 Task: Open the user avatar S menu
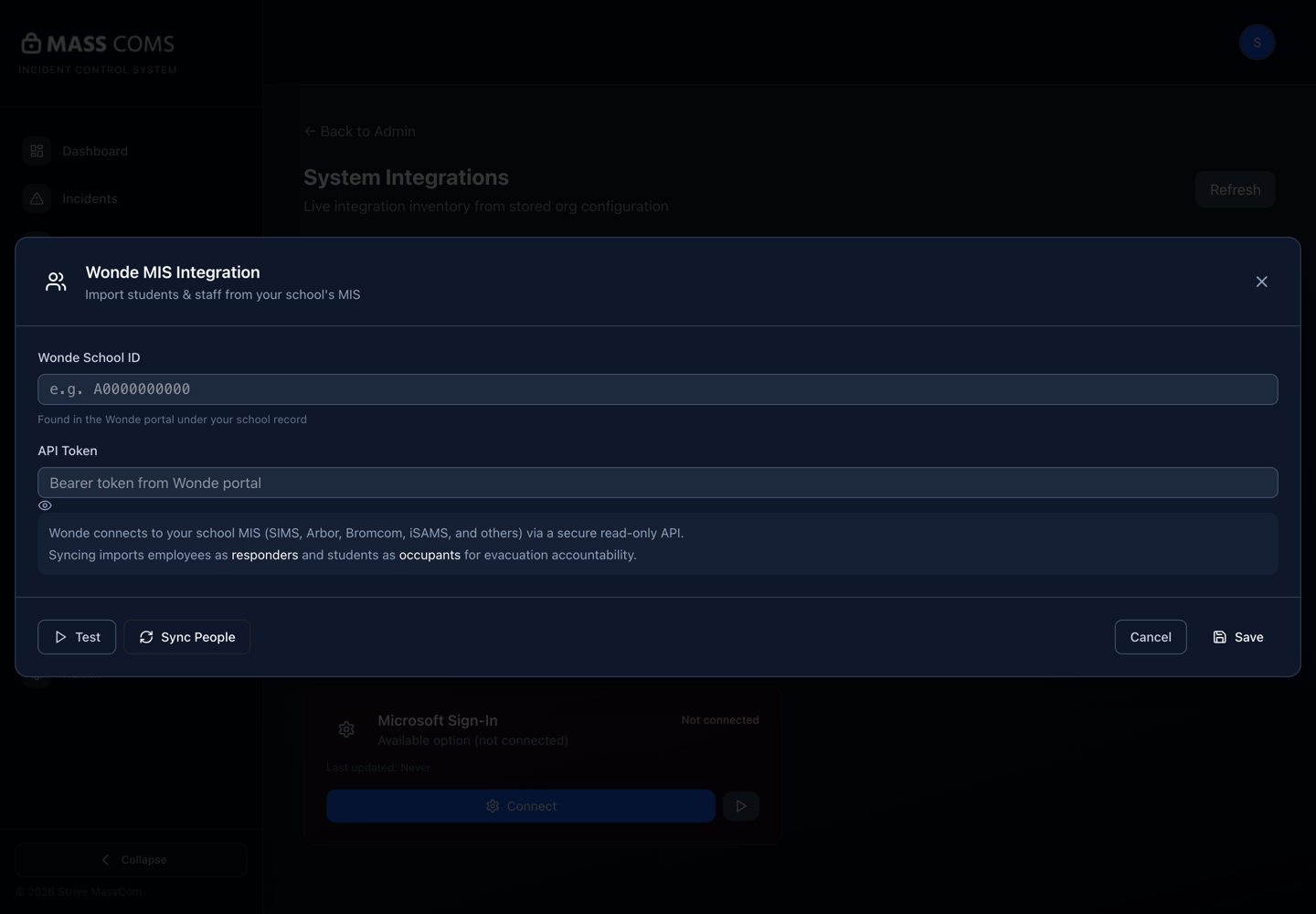tap(1258, 42)
